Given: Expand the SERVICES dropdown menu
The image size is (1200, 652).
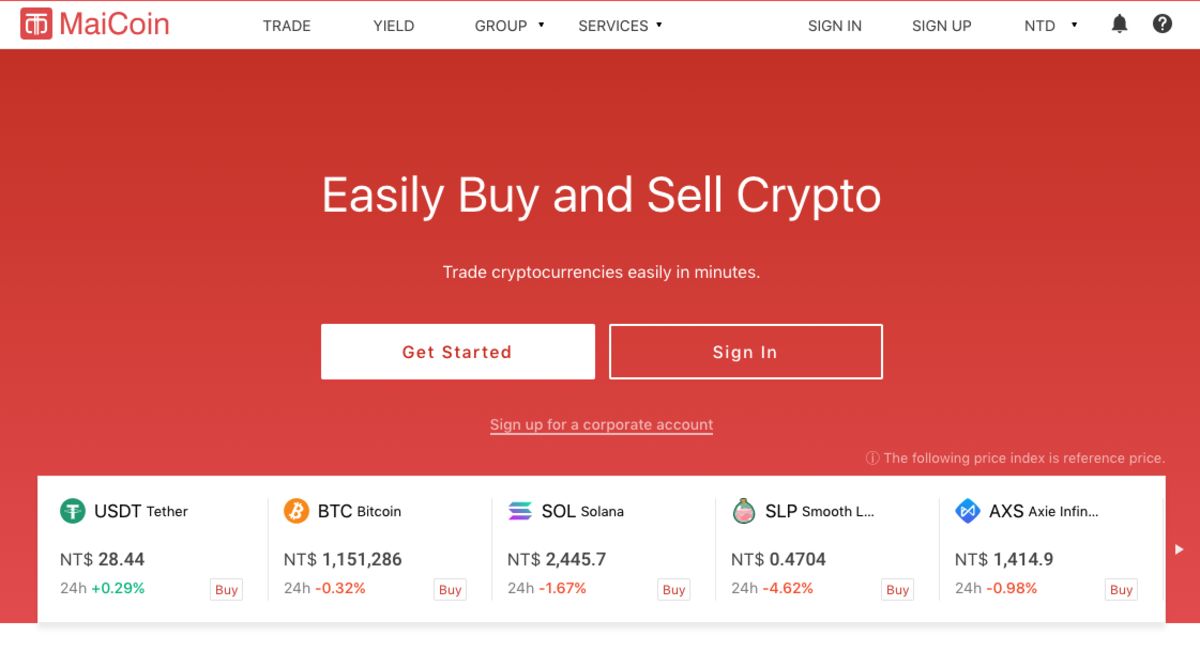Looking at the screenshot, I should pyautogui.click(x=620, y=26).
